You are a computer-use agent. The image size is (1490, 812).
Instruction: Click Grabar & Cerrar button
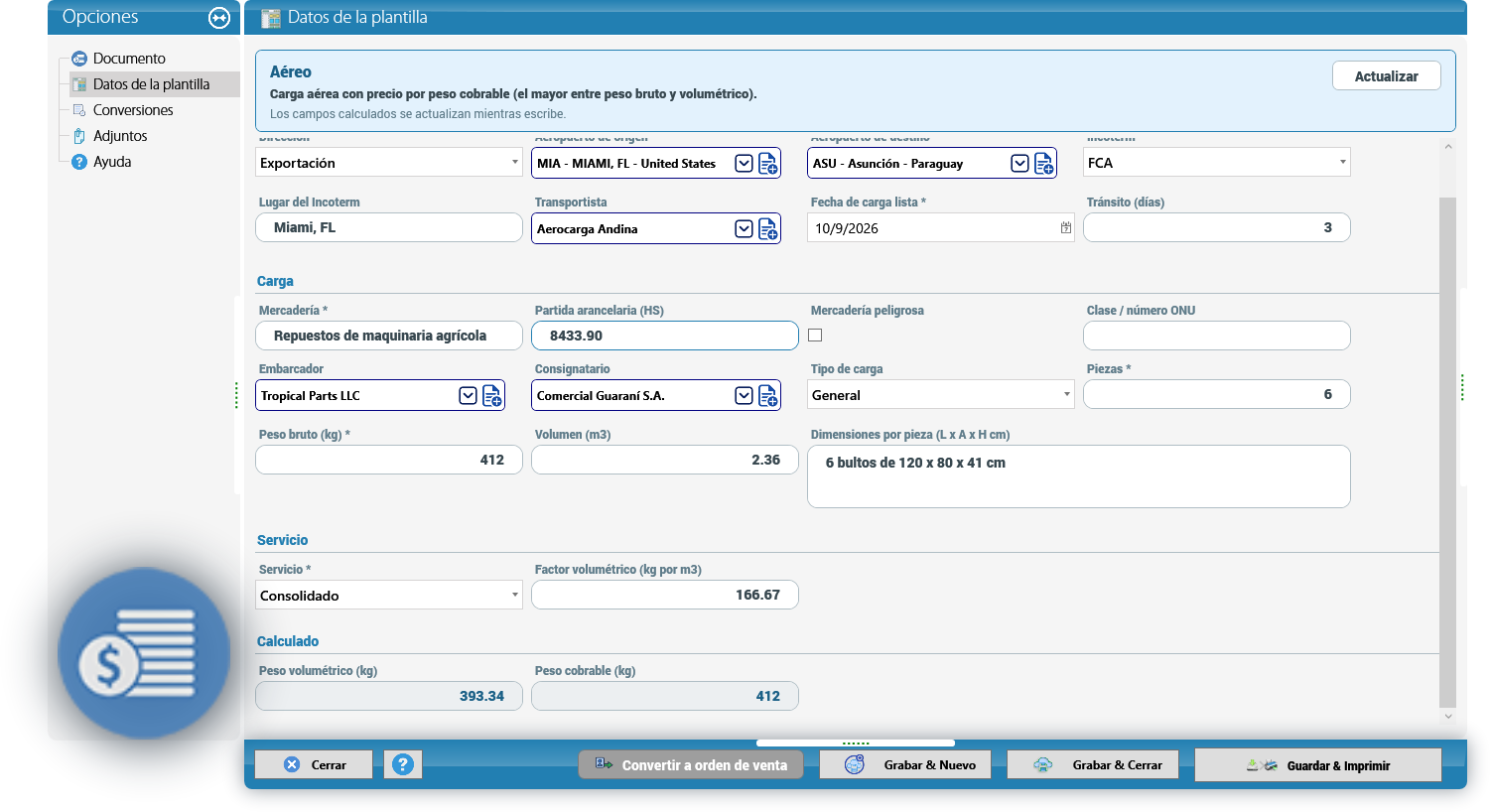pyautogui.click(x=1093, y=764)
